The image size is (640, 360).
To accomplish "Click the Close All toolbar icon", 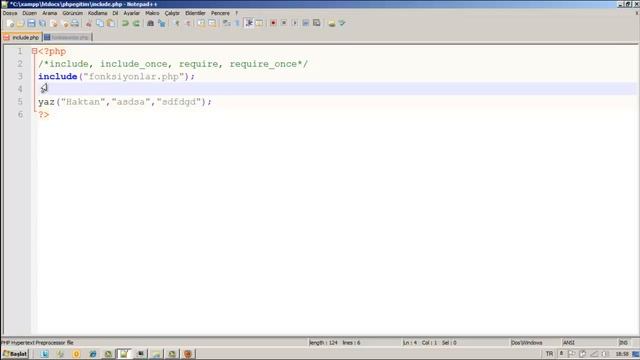I will tap(64, 23).
